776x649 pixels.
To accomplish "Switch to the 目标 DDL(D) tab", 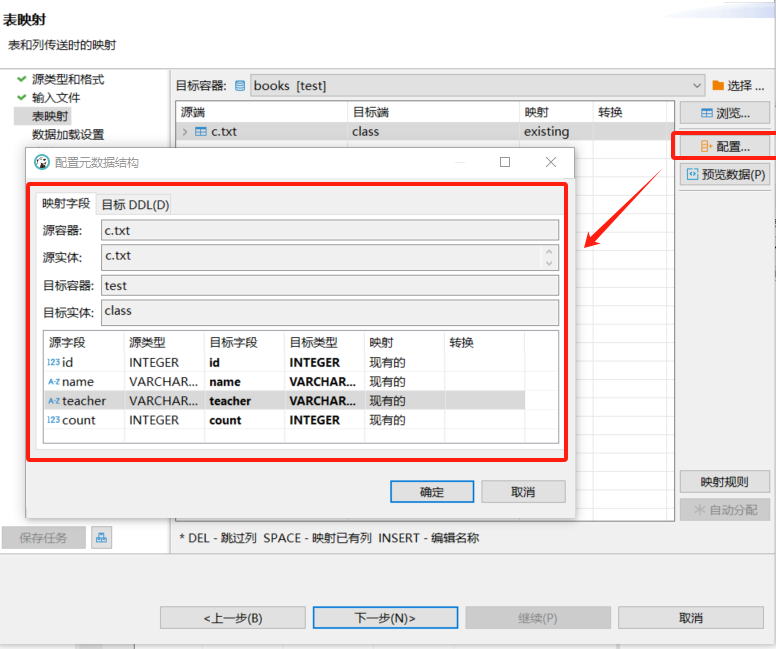I will [x=135, y=205].
